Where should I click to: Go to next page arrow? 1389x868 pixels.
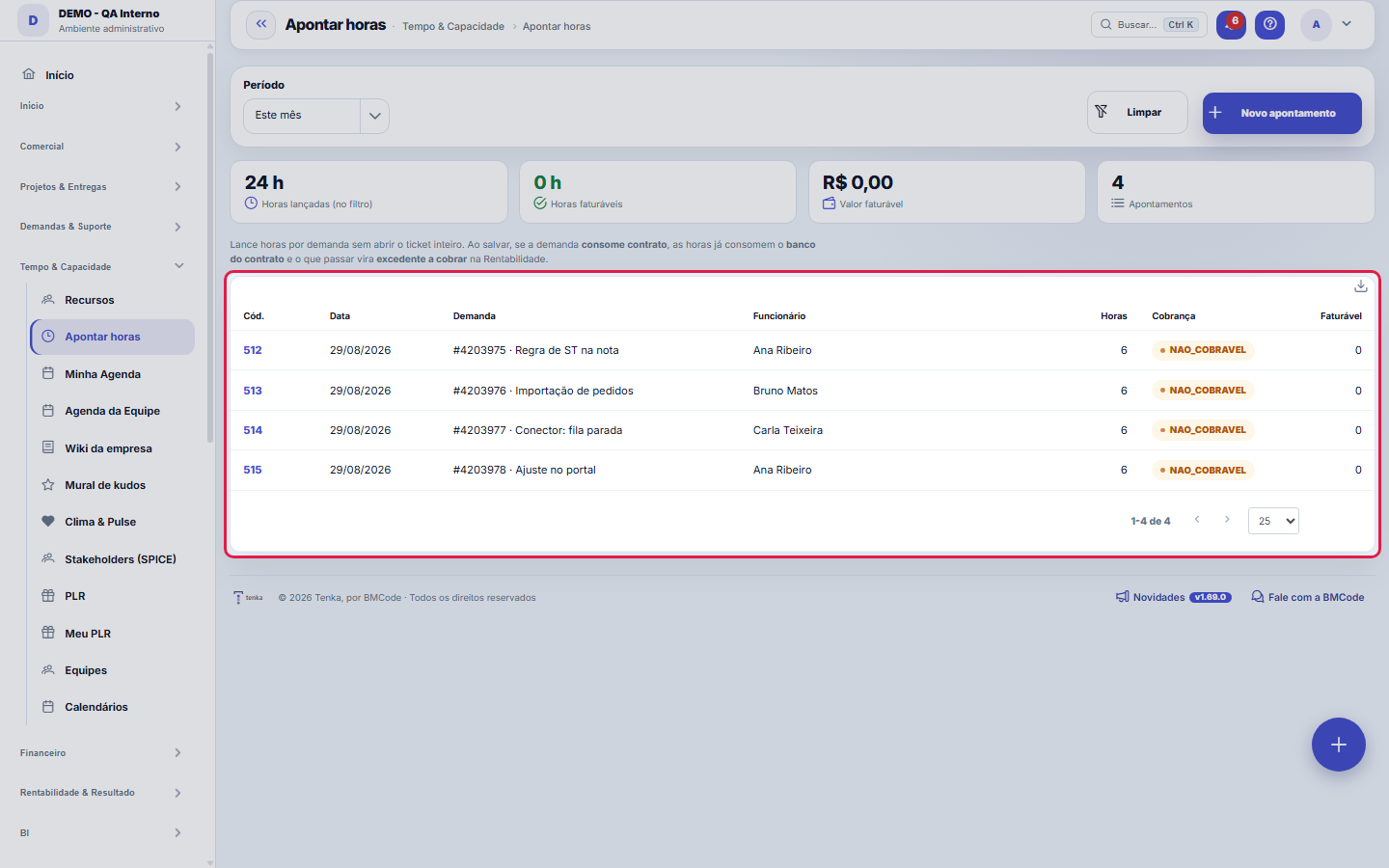pyautogui.click(x=1227, y=520)
